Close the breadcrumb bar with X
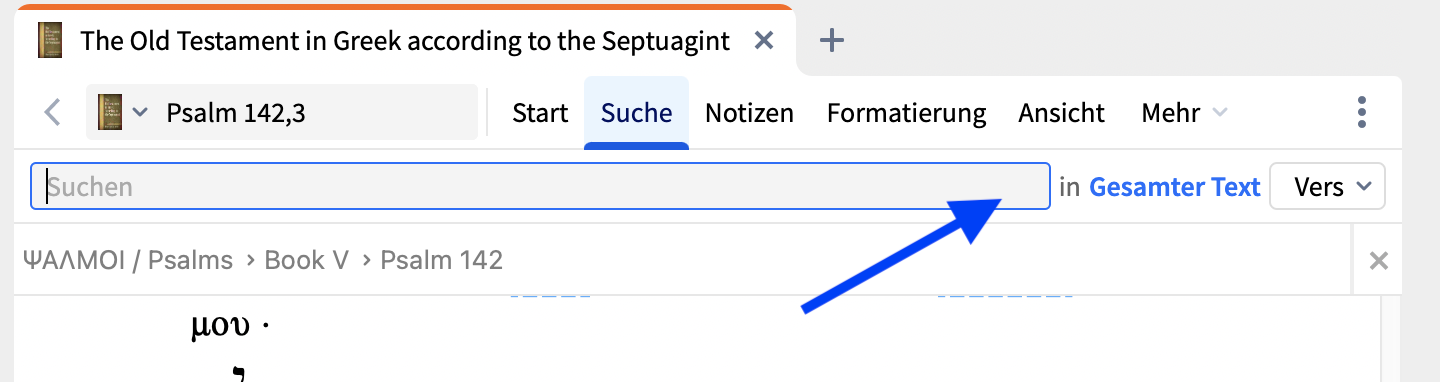 tap(1378, 261)
